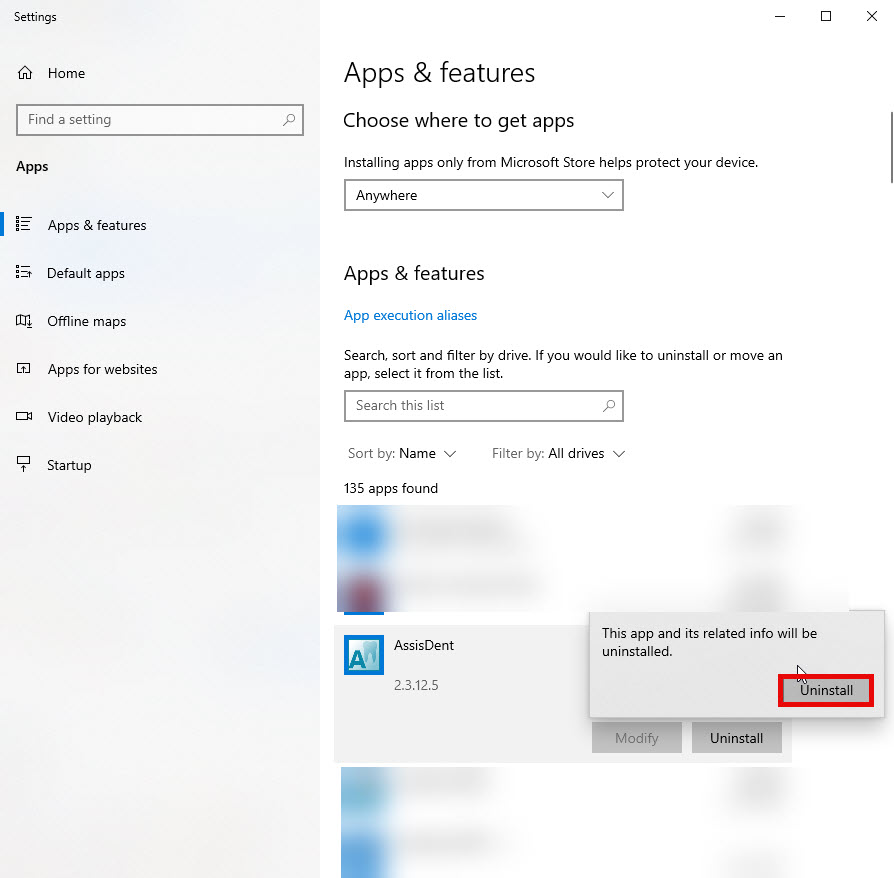Click the Video playback camera icon
The image size is (894, 878).
(24, 416)
